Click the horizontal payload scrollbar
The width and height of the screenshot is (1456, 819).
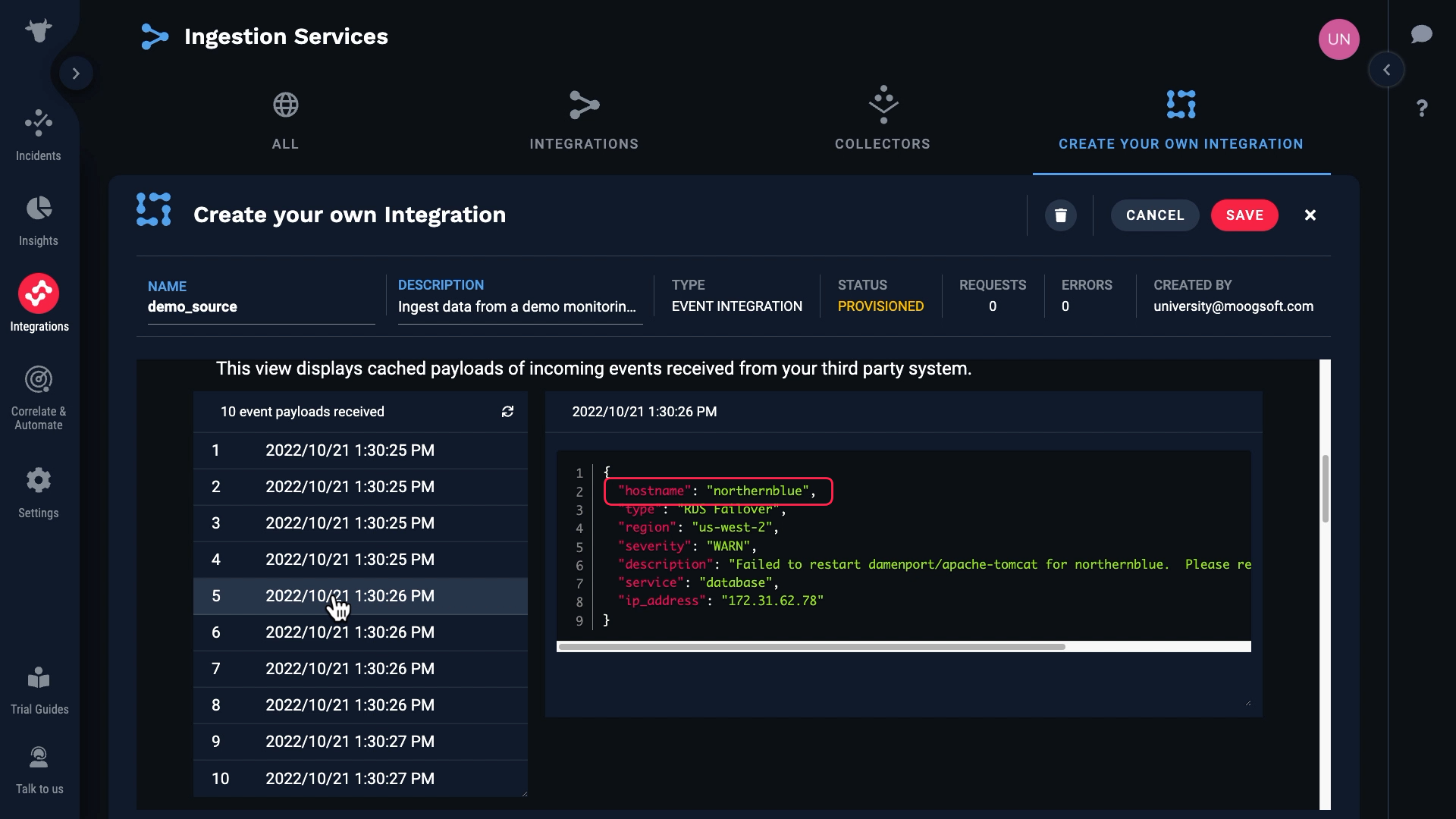coord(811,647)
